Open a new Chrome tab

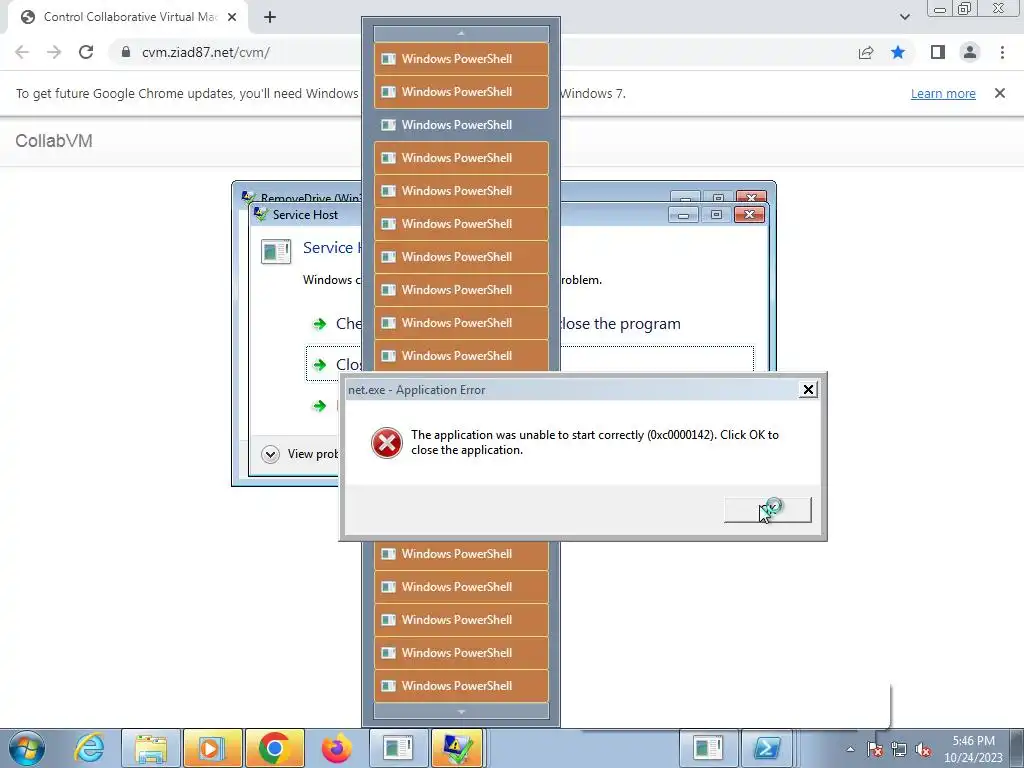[270, 17]
